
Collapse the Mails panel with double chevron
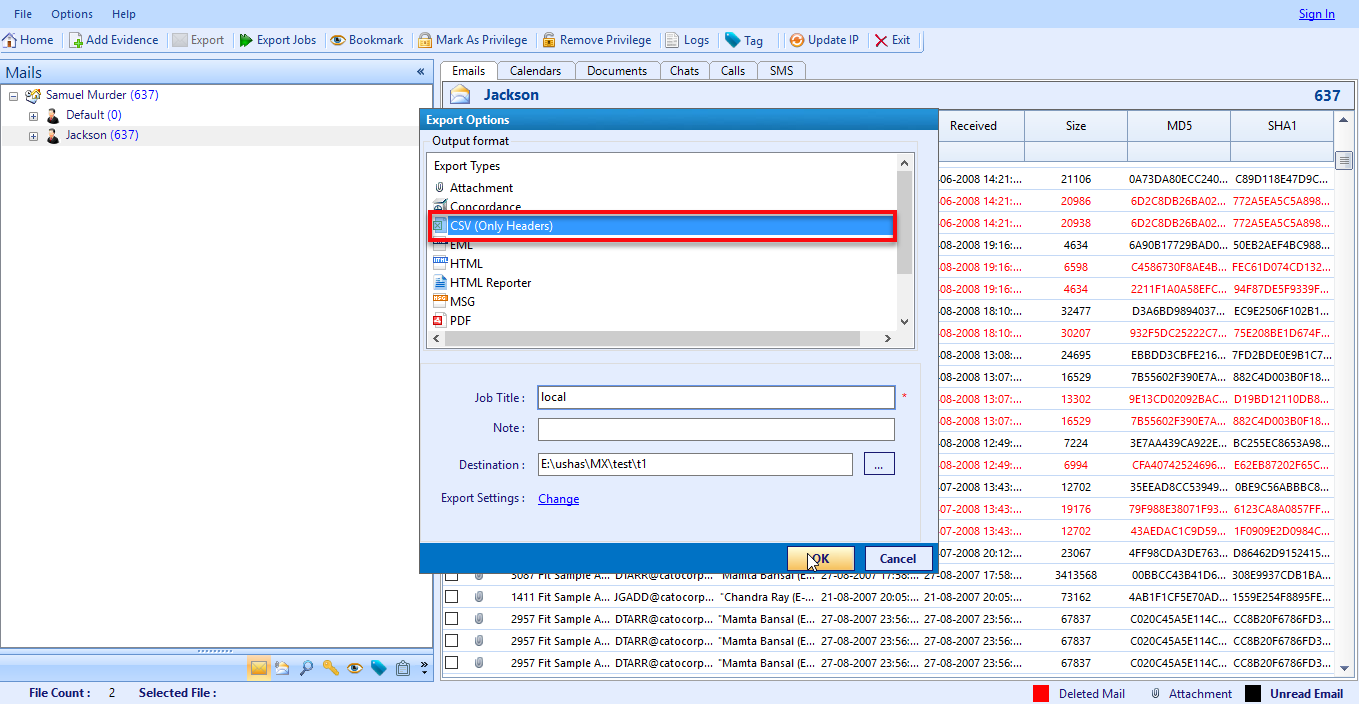[x=421, y=72]
